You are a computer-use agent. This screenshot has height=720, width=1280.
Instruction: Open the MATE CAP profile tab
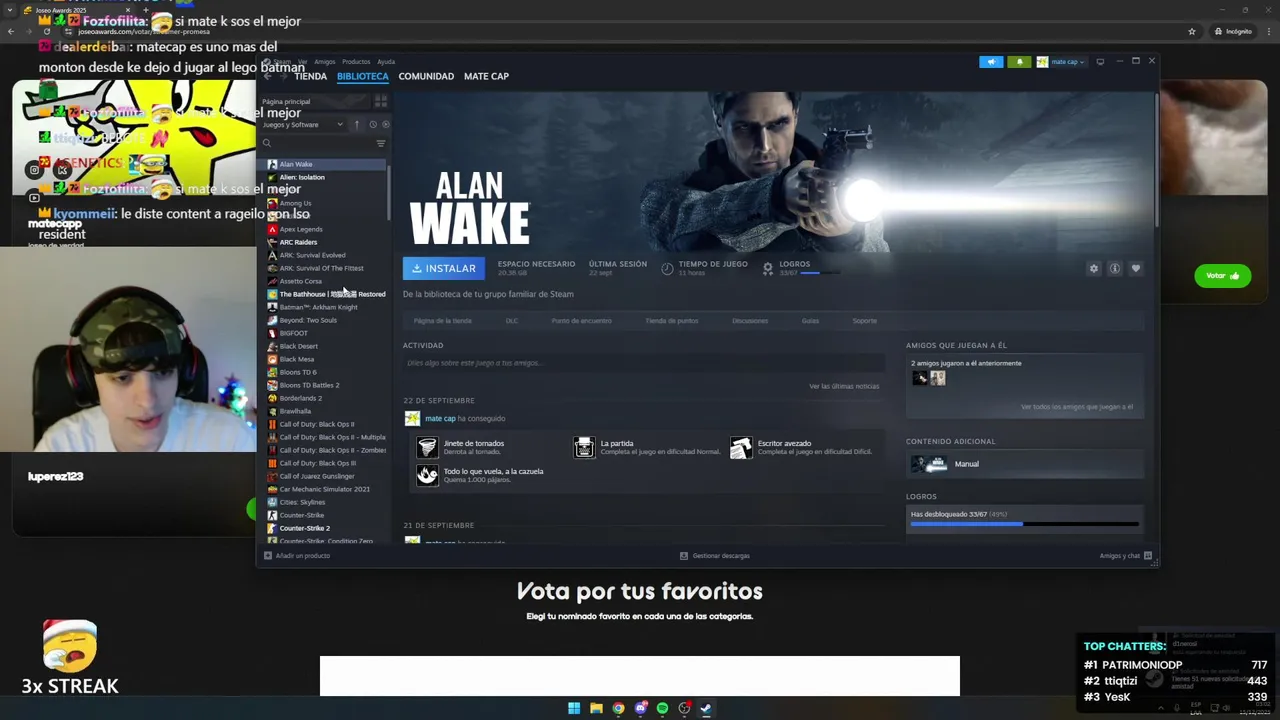click(x=486, y=76)
